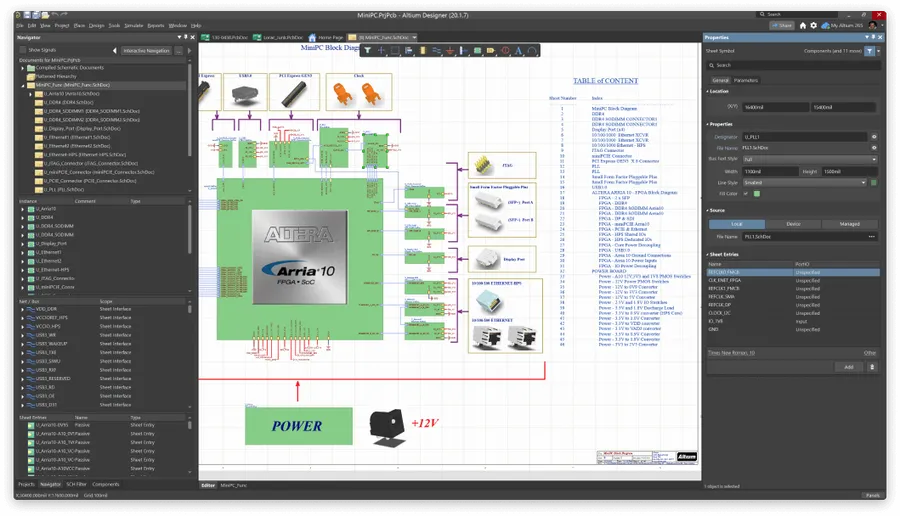Open the Bus Text Style dropdown

pyautogui.click(x=809, y=159)
